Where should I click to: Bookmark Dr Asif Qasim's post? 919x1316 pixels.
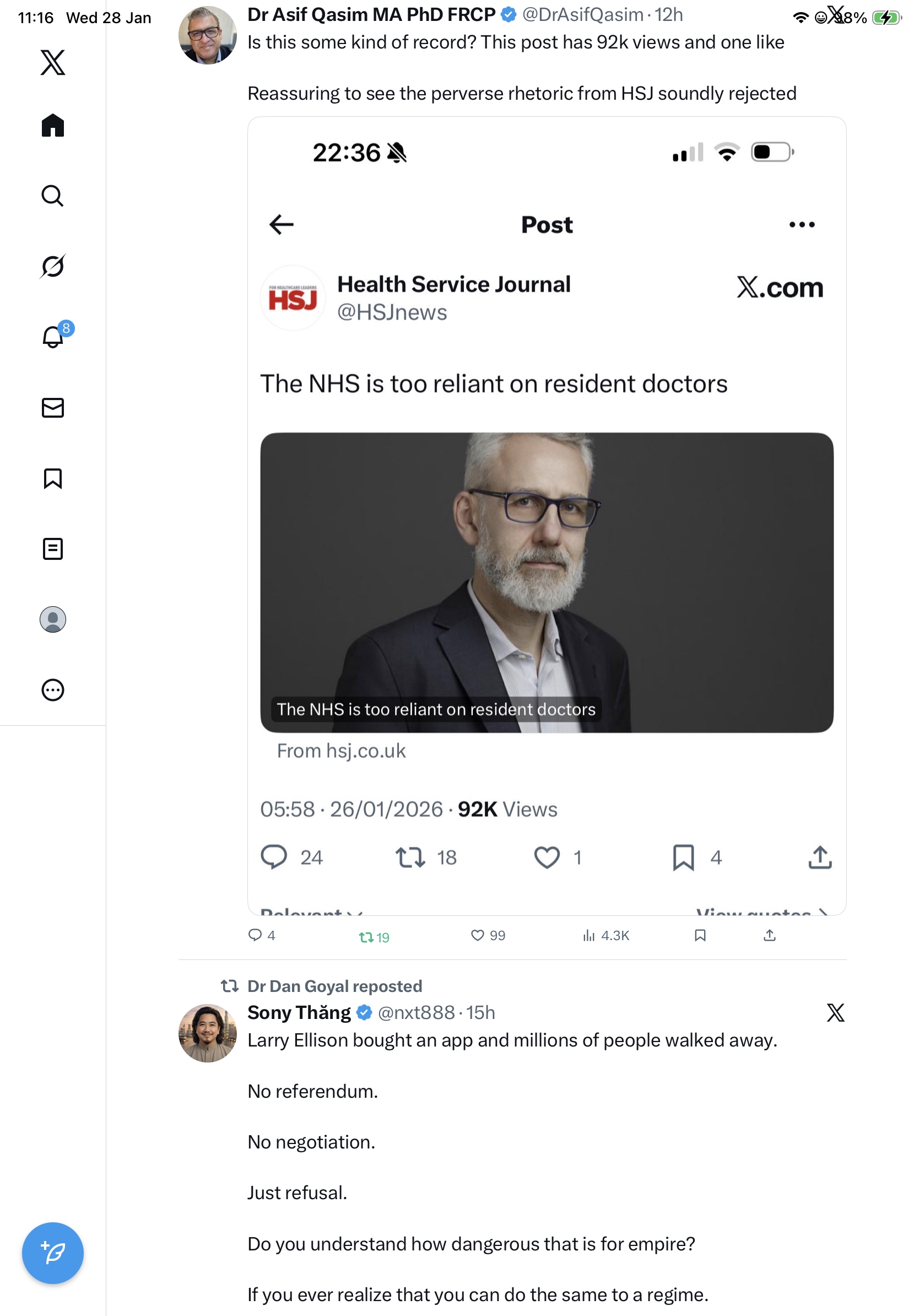[700, 935]
